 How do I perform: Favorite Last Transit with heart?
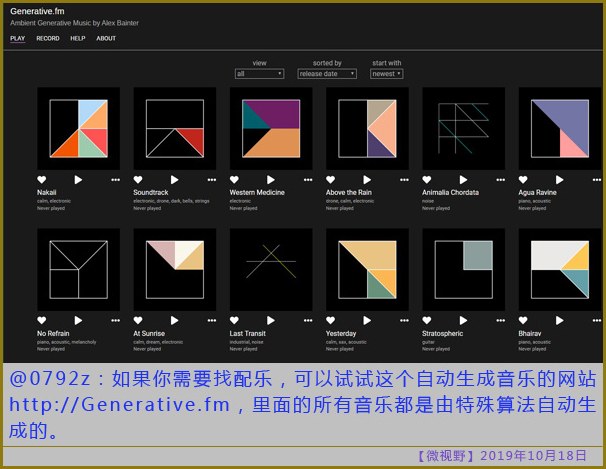(234, 320)
